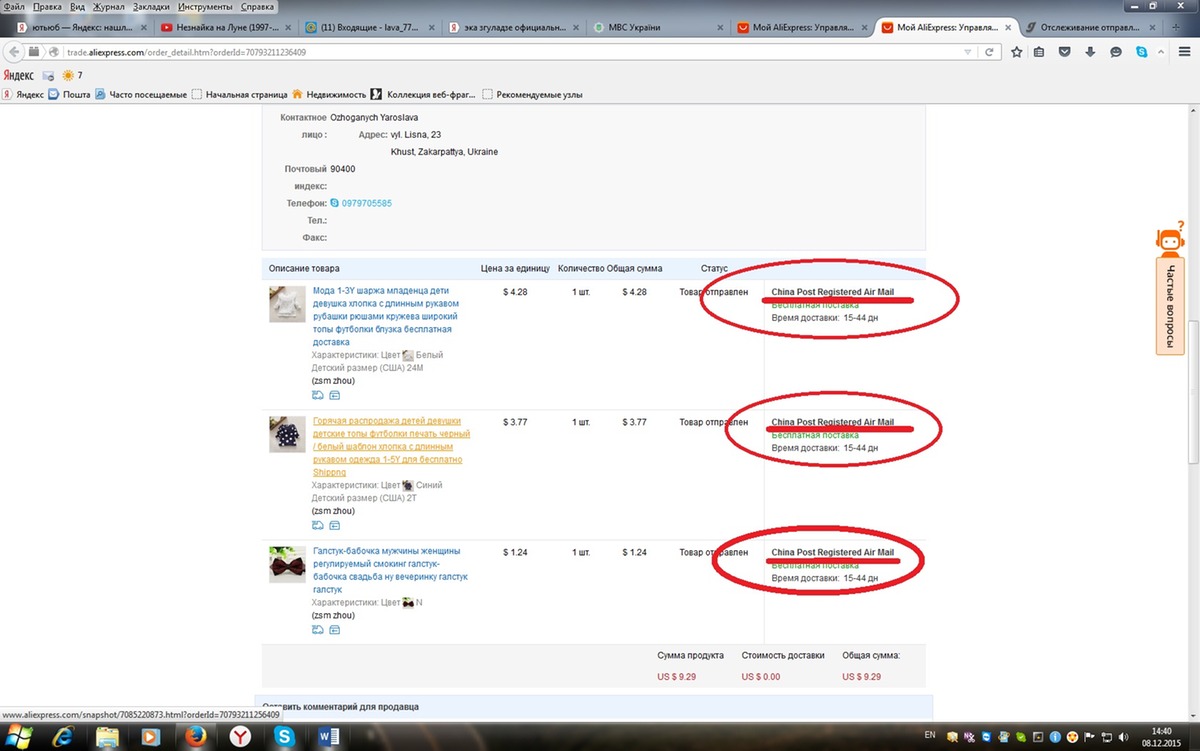This screenshot has width=1200, height=751.
Task: Open the Файл menu
Action: click(14, 6)
